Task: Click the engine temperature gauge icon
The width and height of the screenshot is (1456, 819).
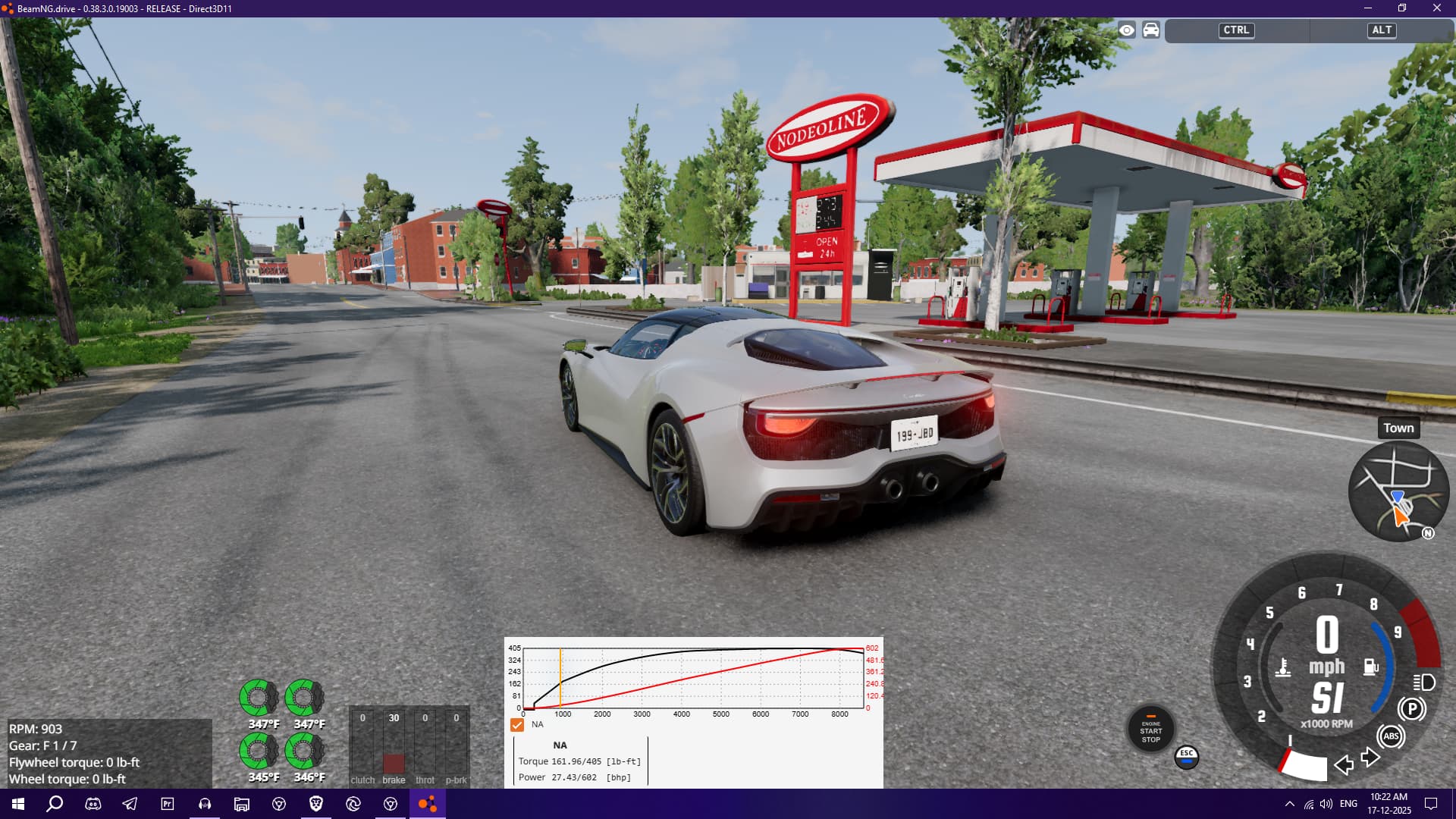Action: (x=1283, y=667)
